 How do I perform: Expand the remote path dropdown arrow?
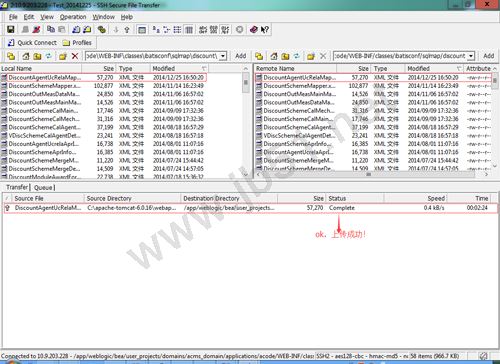[471, 56]
